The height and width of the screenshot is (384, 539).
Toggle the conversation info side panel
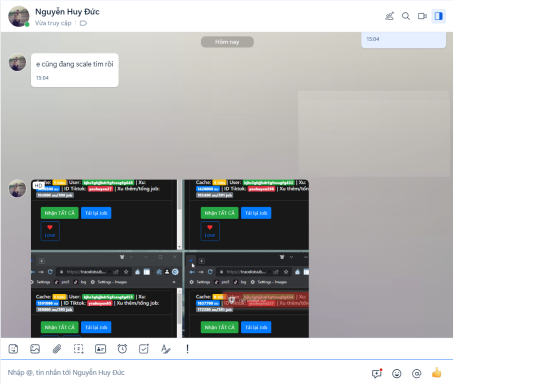pyautogui.click(x=439, y=16)
